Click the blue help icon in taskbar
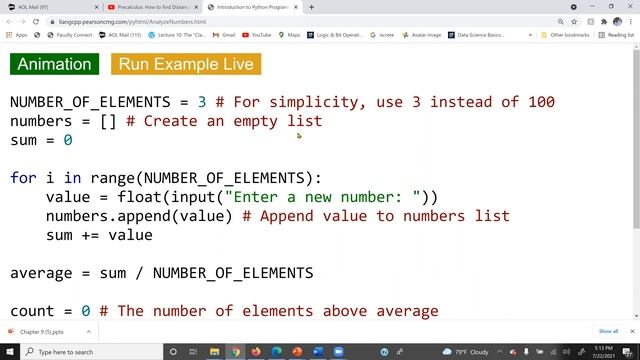 (x=384, y=352)
